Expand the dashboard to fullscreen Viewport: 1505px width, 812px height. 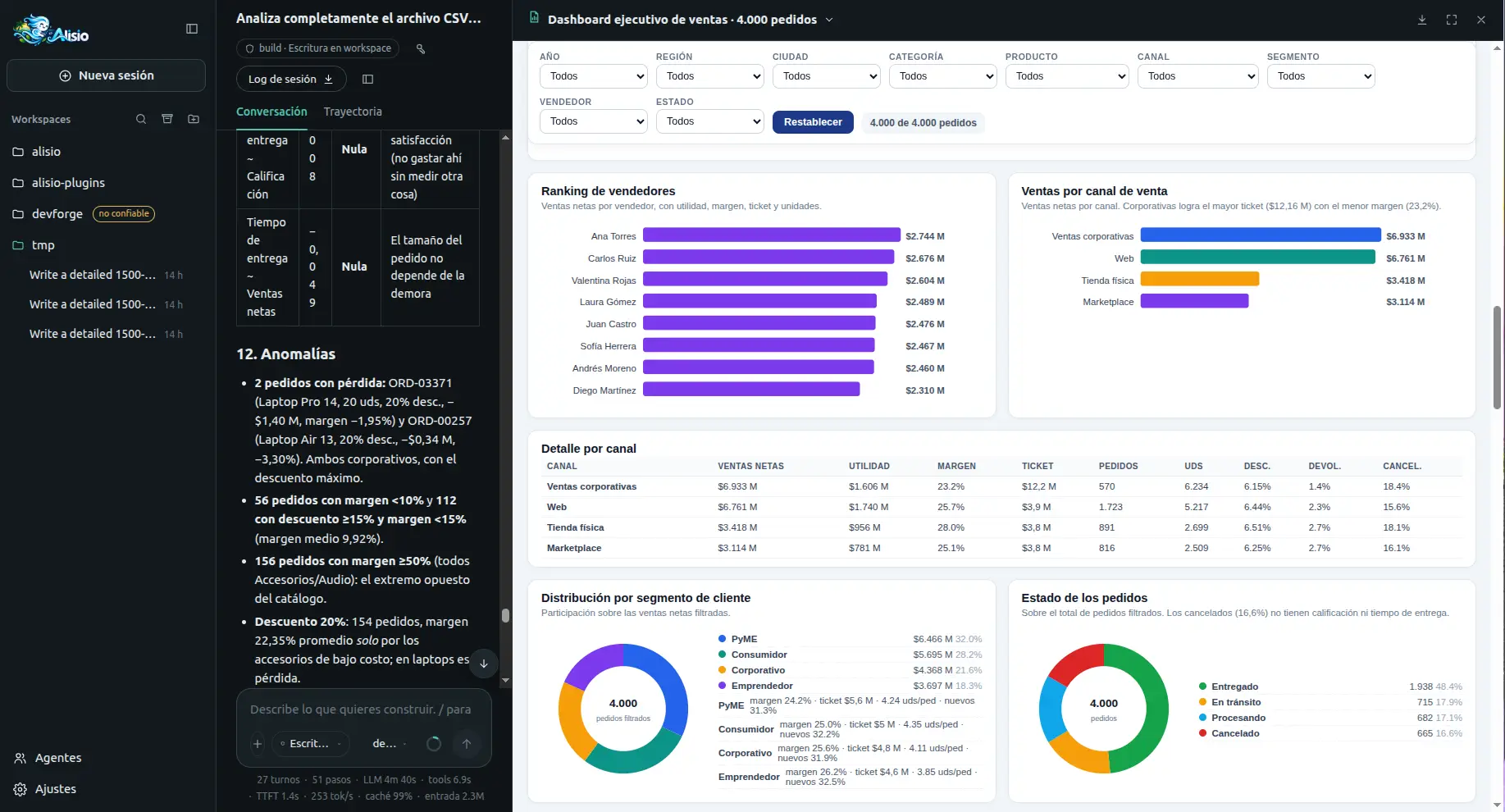point(1452,20)
